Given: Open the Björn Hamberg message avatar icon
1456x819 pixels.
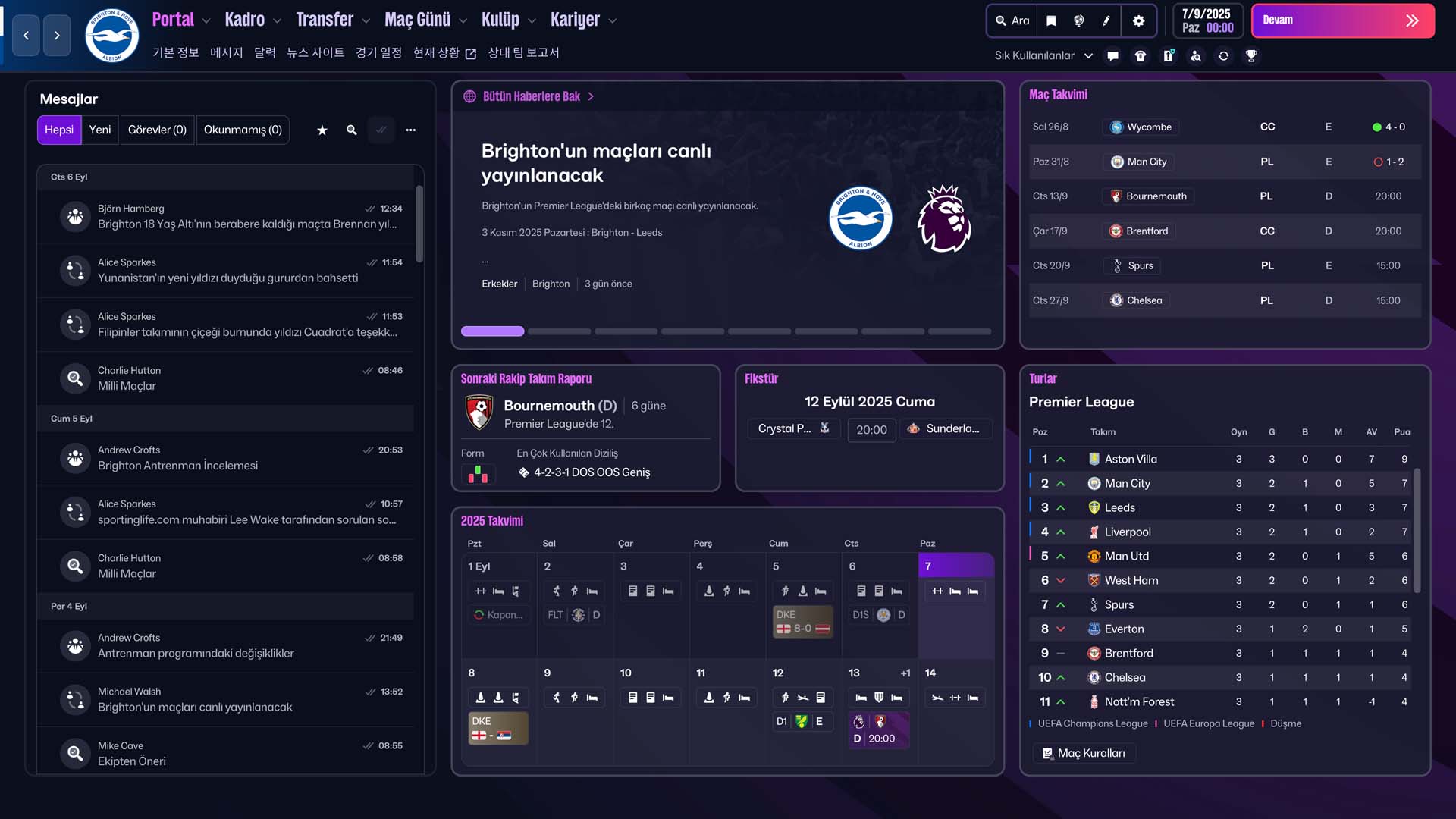Looking at the screenshot, I should [75, 216].
